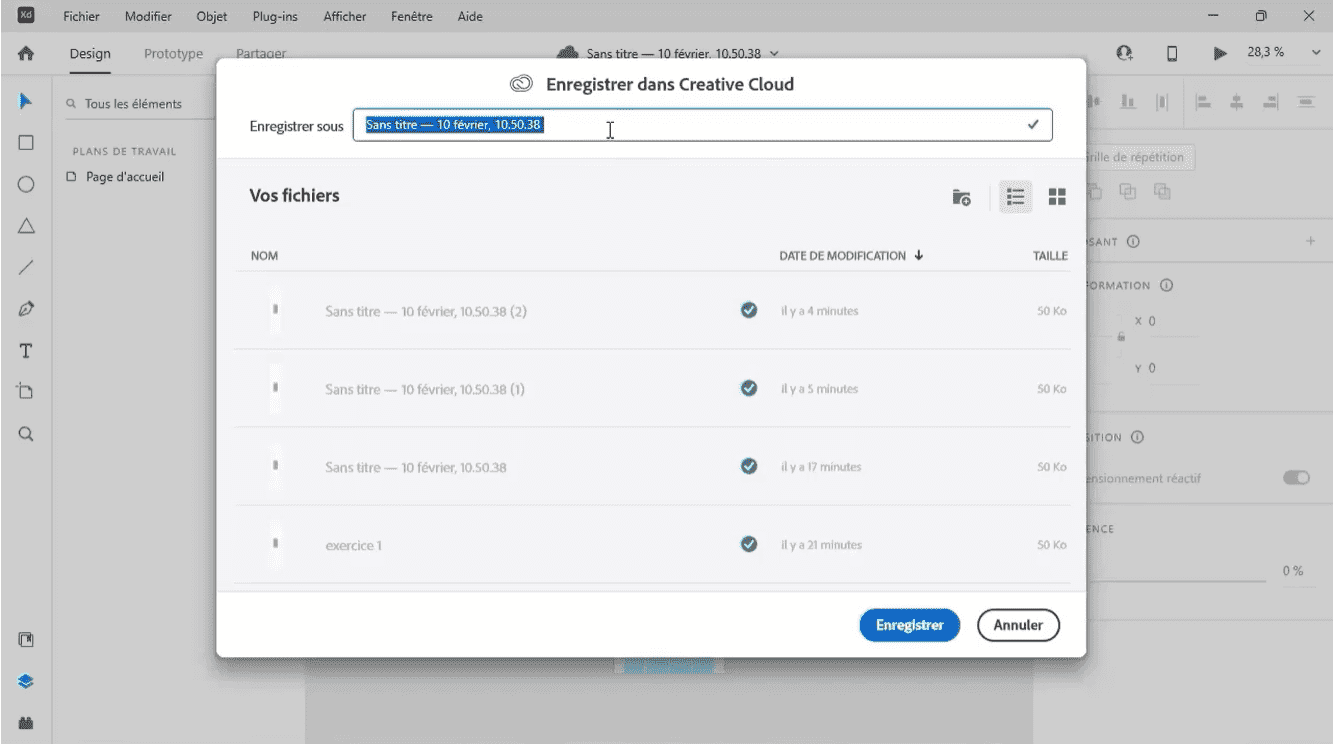The image size is (1333, 744).
Task: Select the Zoom magnifier tool
Action: click(26, 434)
